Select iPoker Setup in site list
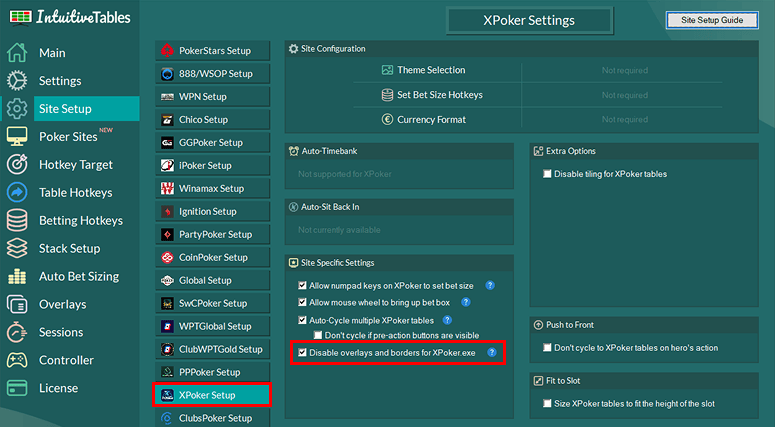 click(213, 166)
